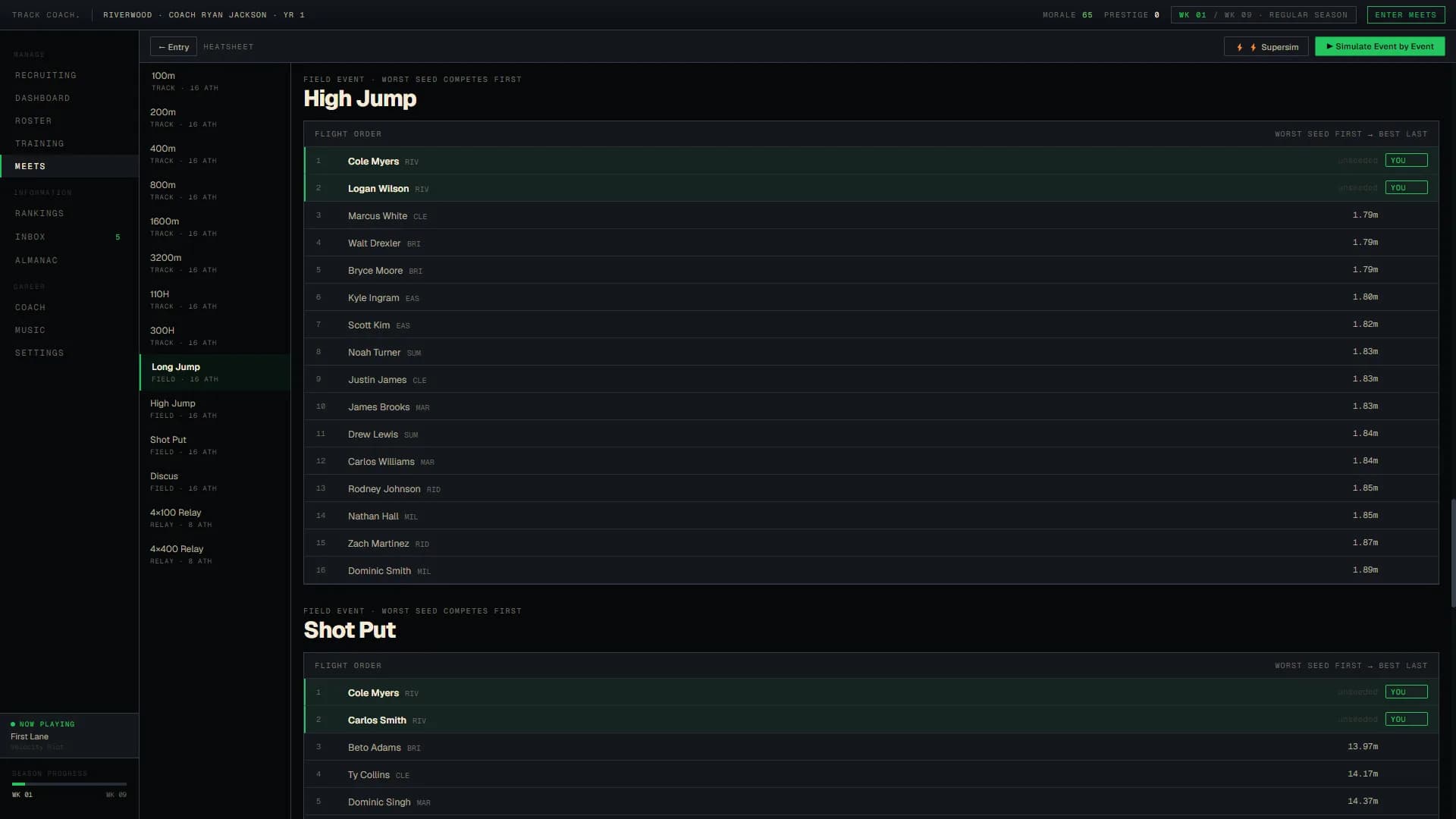This screenshot has height=819, width=1456.
Task: Select the Discus event
Action: pyautogui.click(x=215, y=482)
